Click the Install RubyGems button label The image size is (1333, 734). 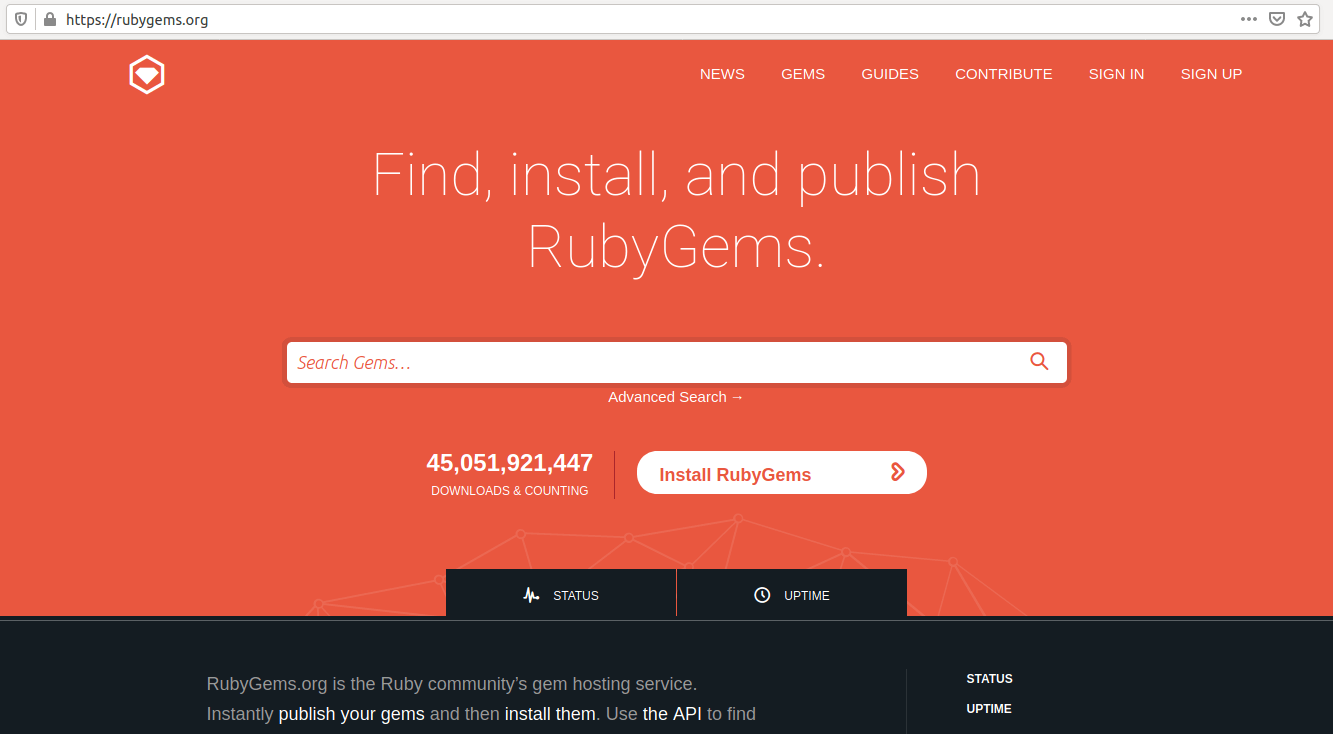pyautogui.click(x=735, y=475)
